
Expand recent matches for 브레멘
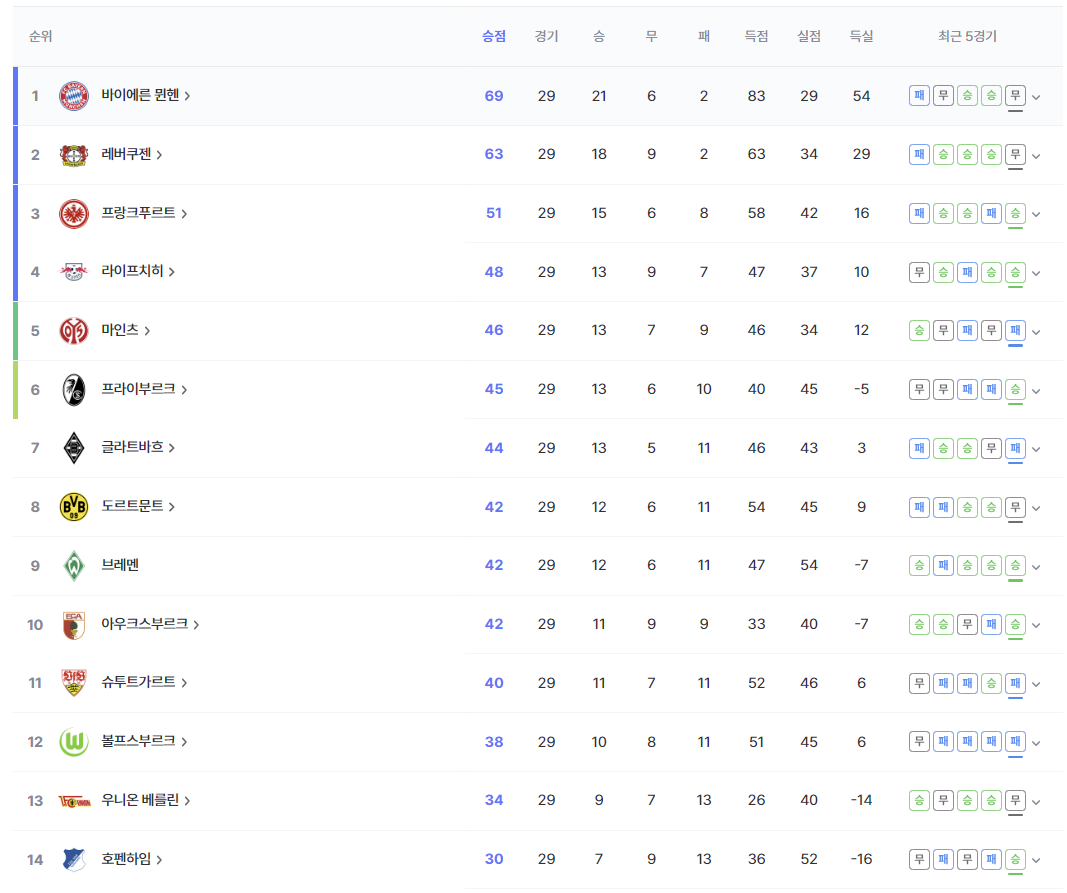coord(1036,567)
